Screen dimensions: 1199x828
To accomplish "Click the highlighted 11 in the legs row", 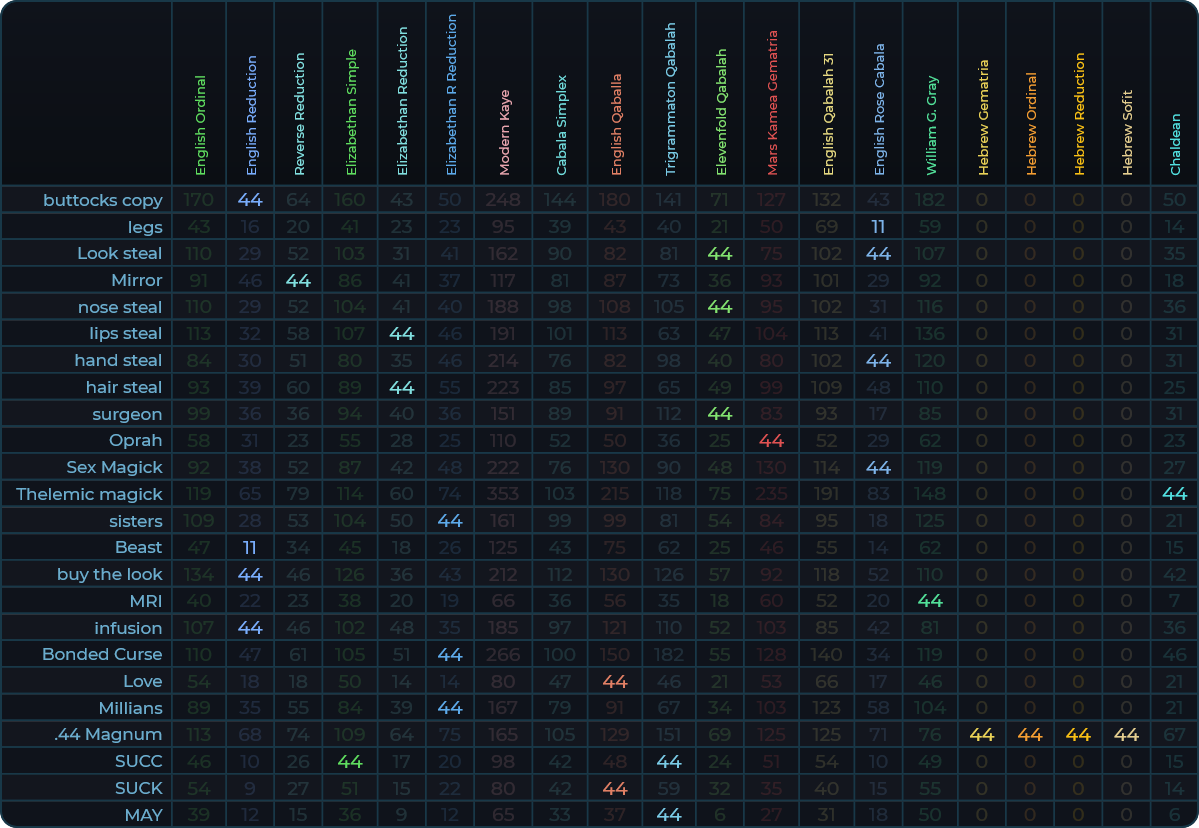I will 878,227.
